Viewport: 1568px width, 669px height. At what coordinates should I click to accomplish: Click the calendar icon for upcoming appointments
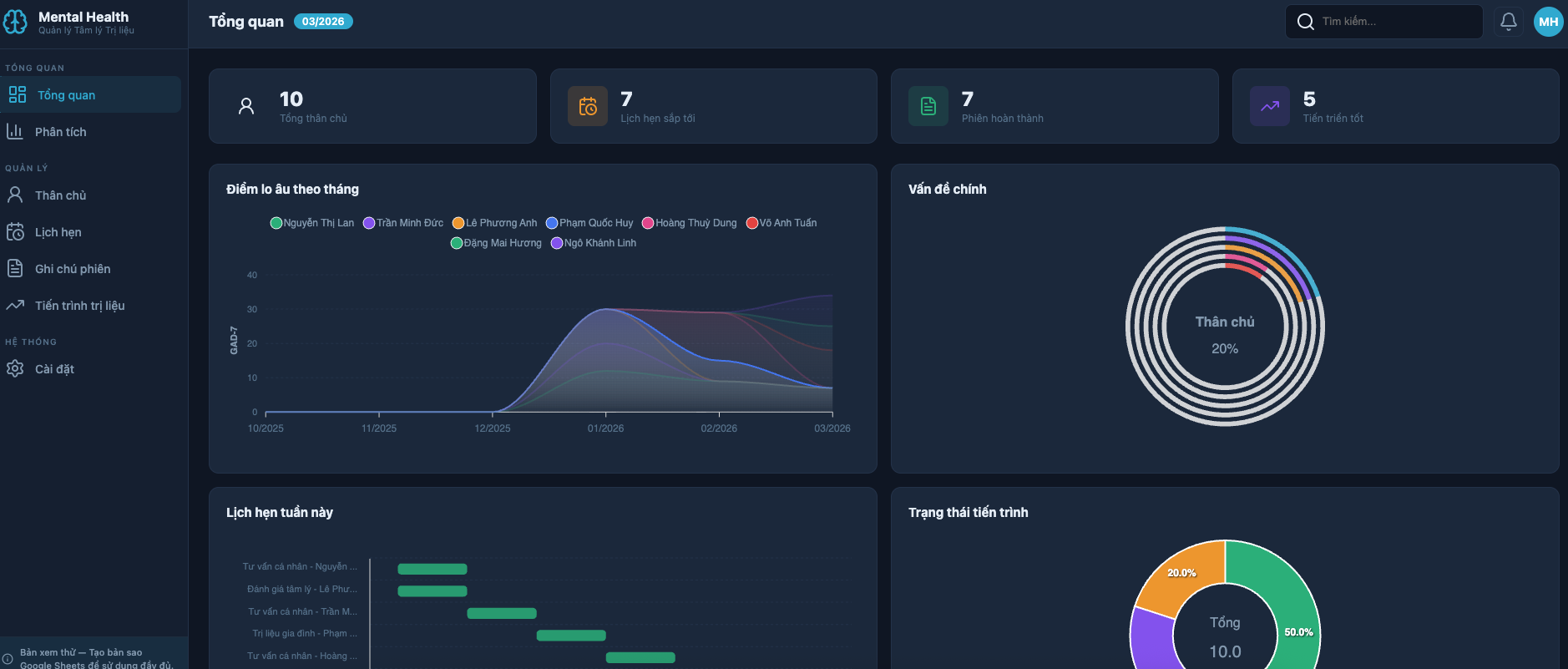[x=588, y=106]
